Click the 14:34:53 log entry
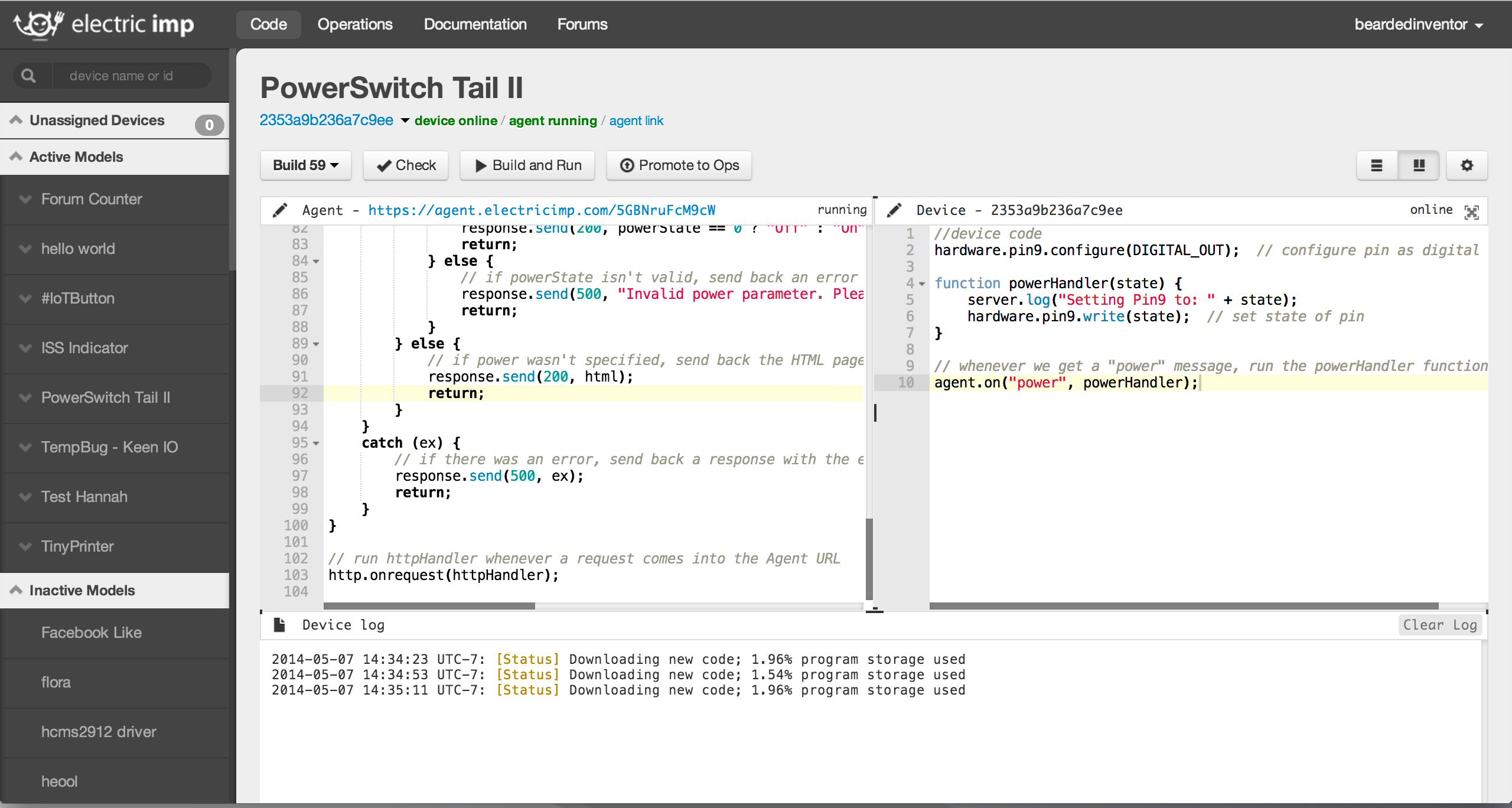Screen dimensions: 1512x808 tap(618, 675)
